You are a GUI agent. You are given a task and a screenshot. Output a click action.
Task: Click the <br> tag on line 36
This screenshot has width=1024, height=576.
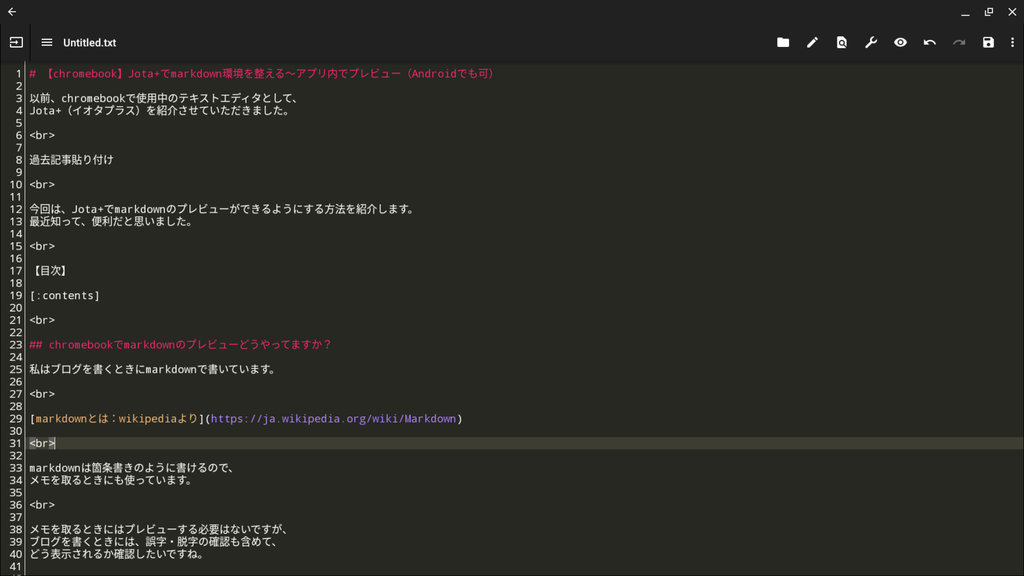point(42,505)
